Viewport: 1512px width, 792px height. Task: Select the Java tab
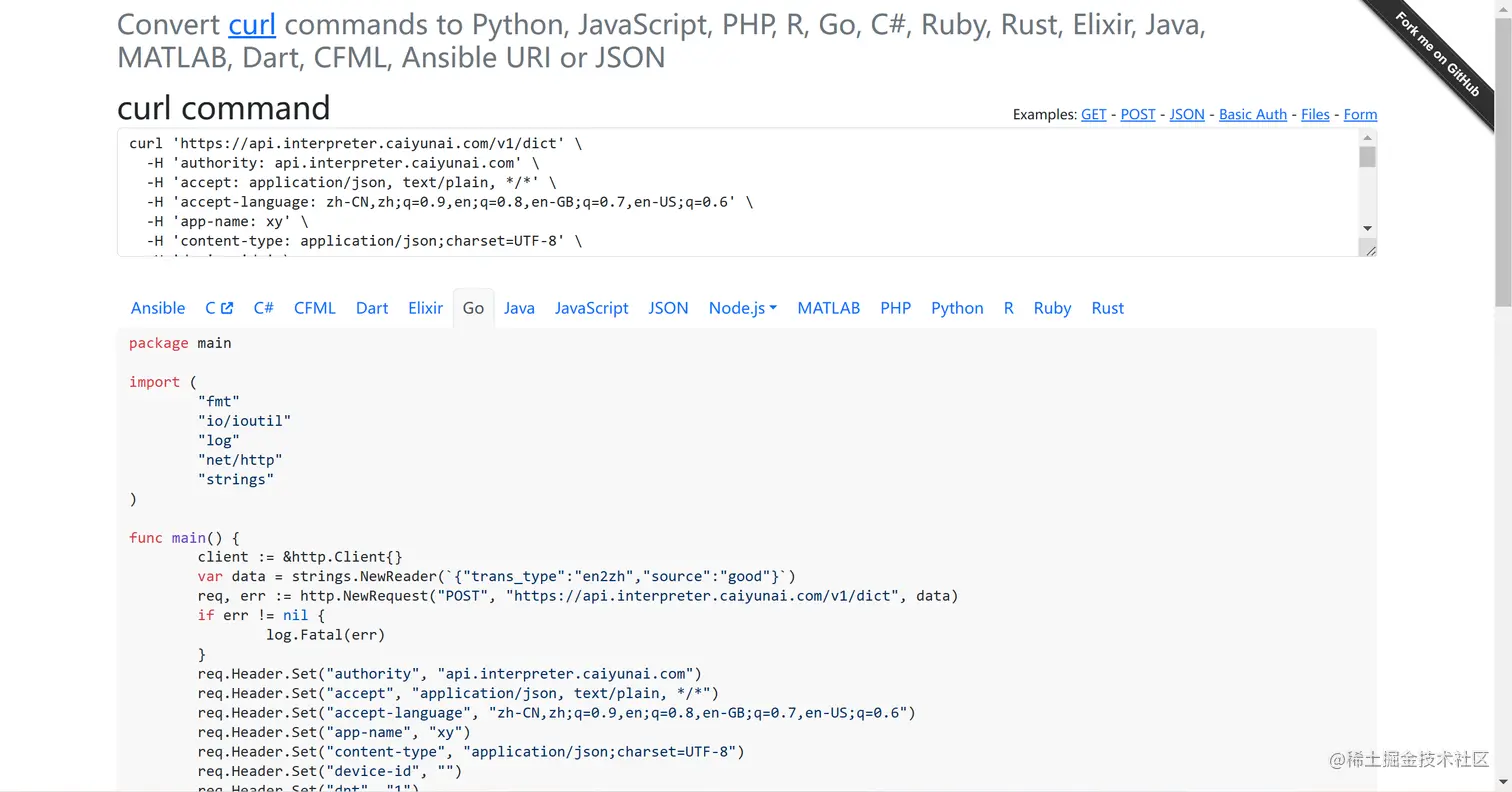coord(519,308)
